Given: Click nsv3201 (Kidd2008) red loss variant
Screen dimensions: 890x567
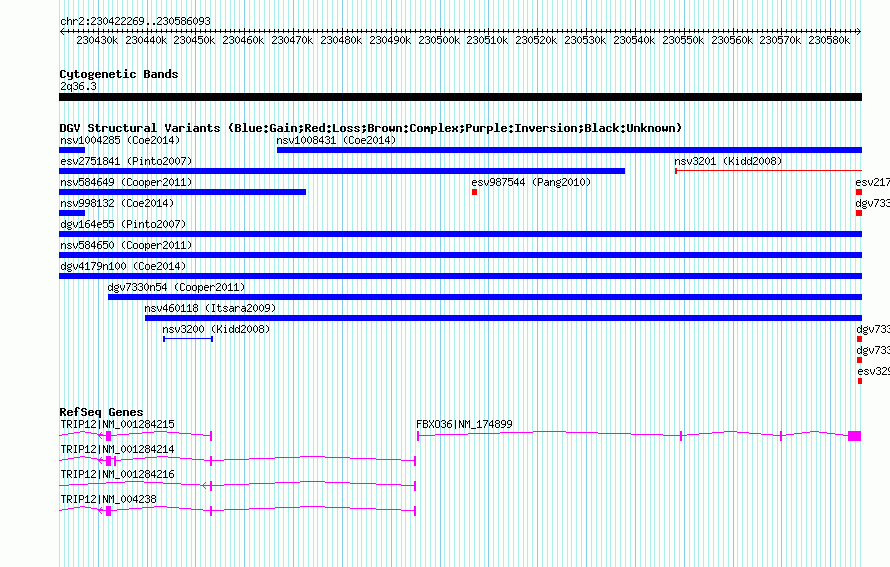Looking at the screenshot, I should click(769, 170).
